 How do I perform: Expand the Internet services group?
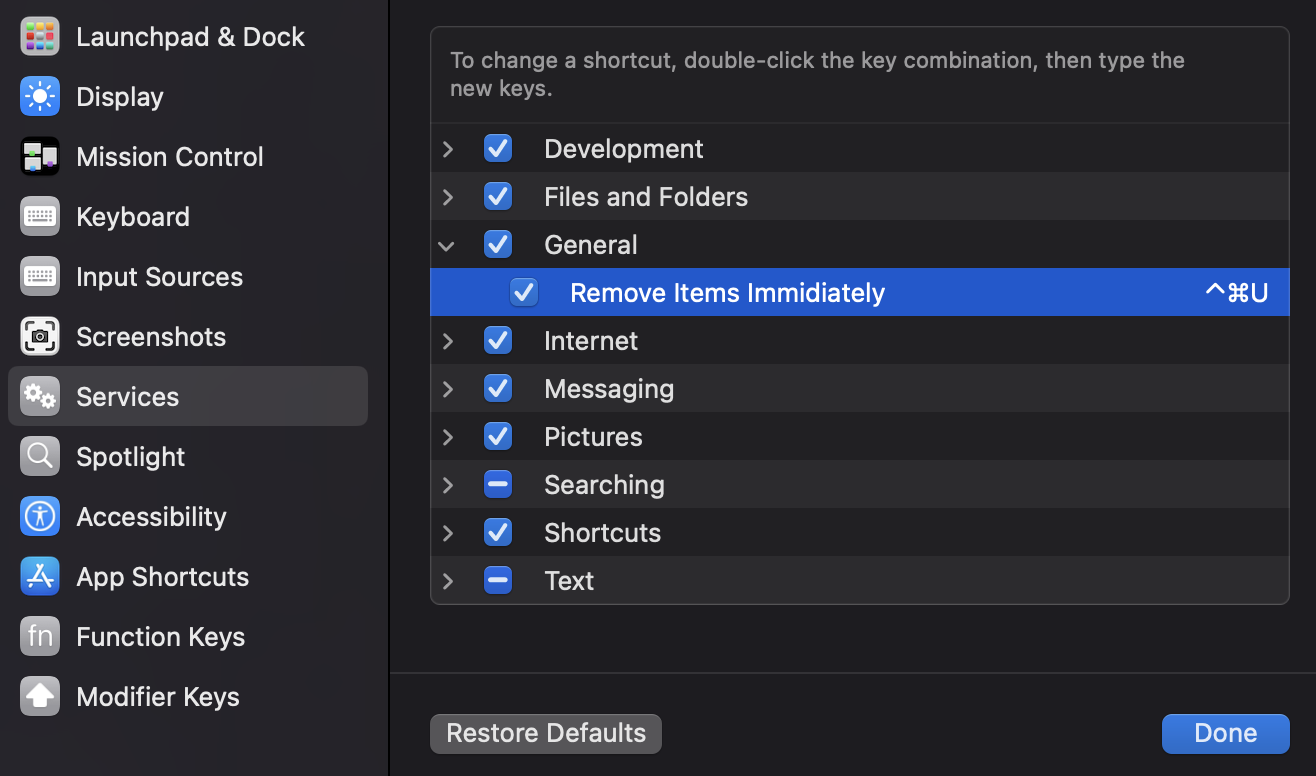pyautogui.click(x=447, y=340)
